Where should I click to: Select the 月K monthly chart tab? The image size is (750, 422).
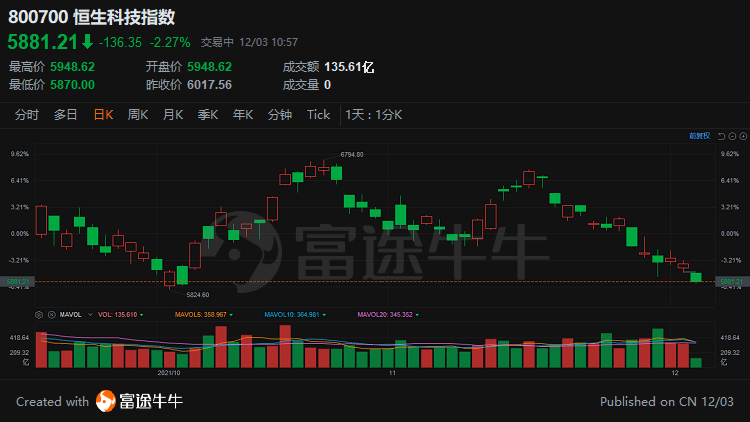click(x=173, y=115)
